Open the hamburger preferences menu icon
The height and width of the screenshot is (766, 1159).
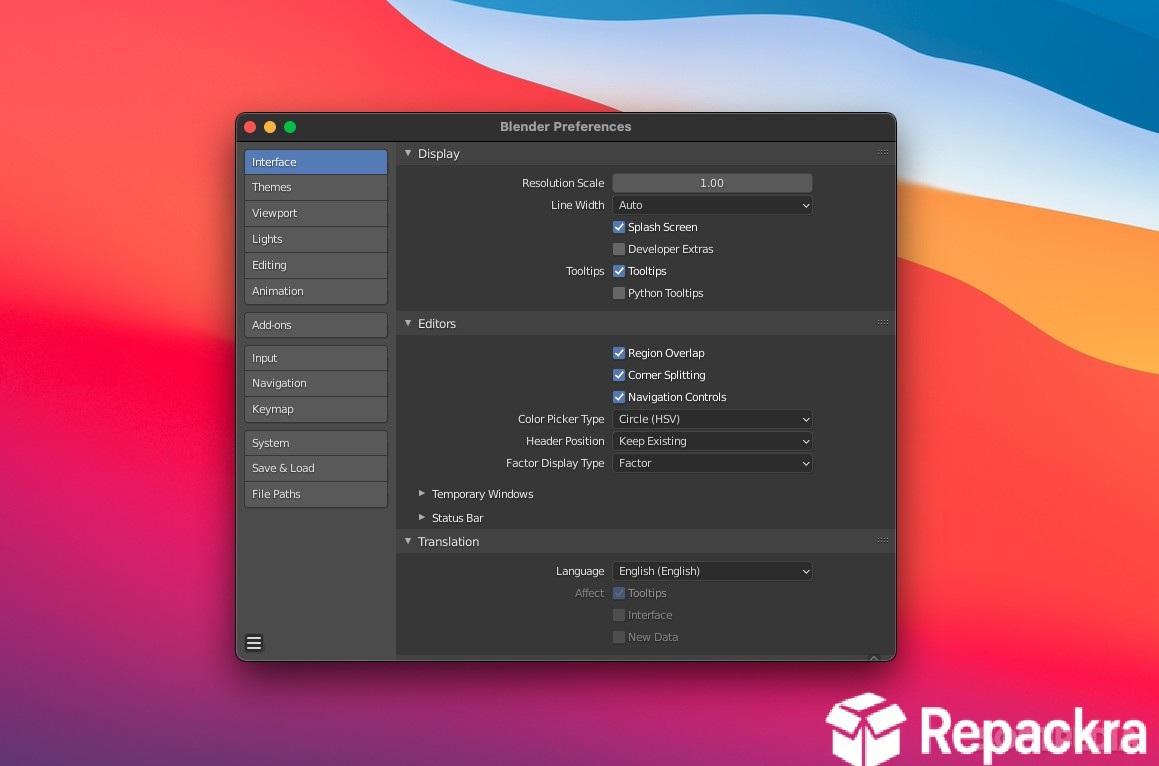pyautogui.click(x=254, y=643)
